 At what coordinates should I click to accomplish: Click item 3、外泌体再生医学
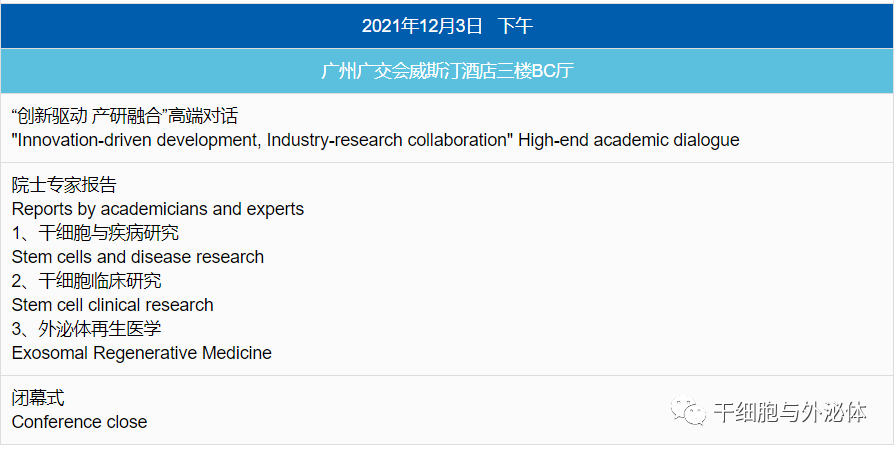pyautogui.click(x=86, y=329)
